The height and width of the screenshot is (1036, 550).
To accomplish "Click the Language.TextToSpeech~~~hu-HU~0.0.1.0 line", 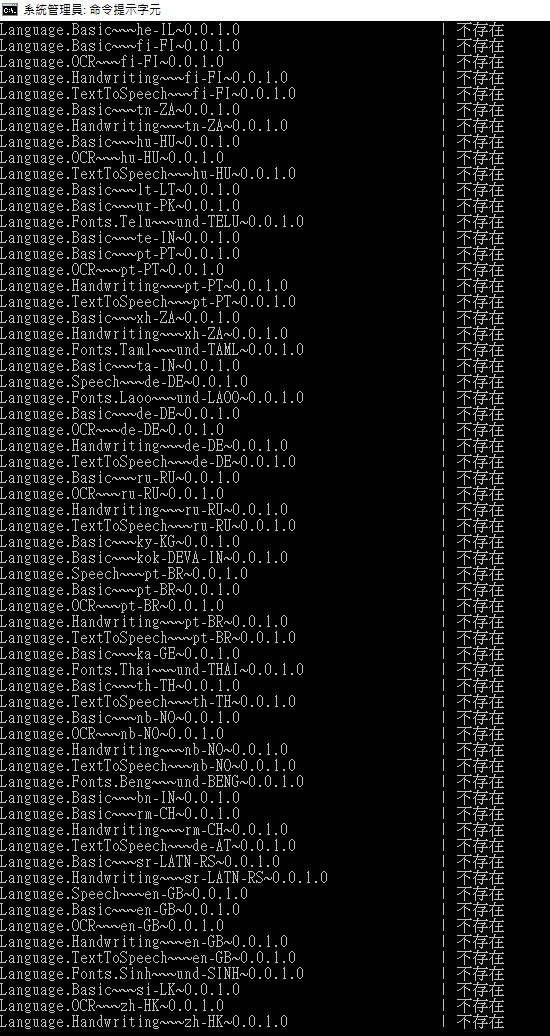I will [x=148, y=174].
